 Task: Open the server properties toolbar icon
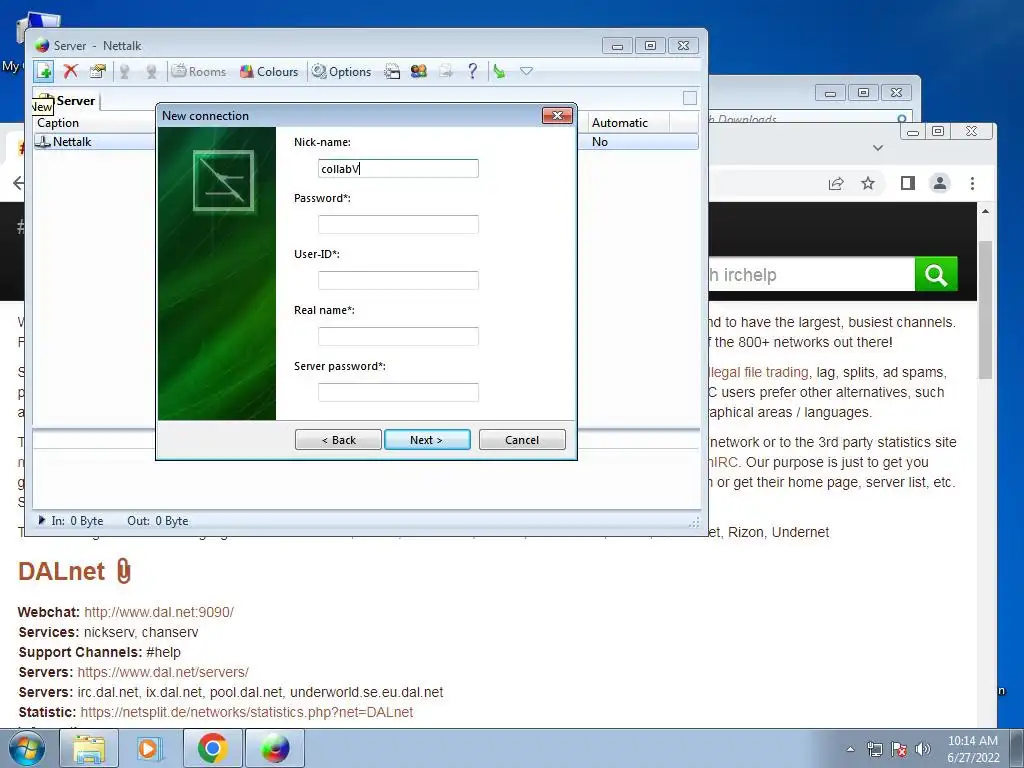click(x=97, y=71)
